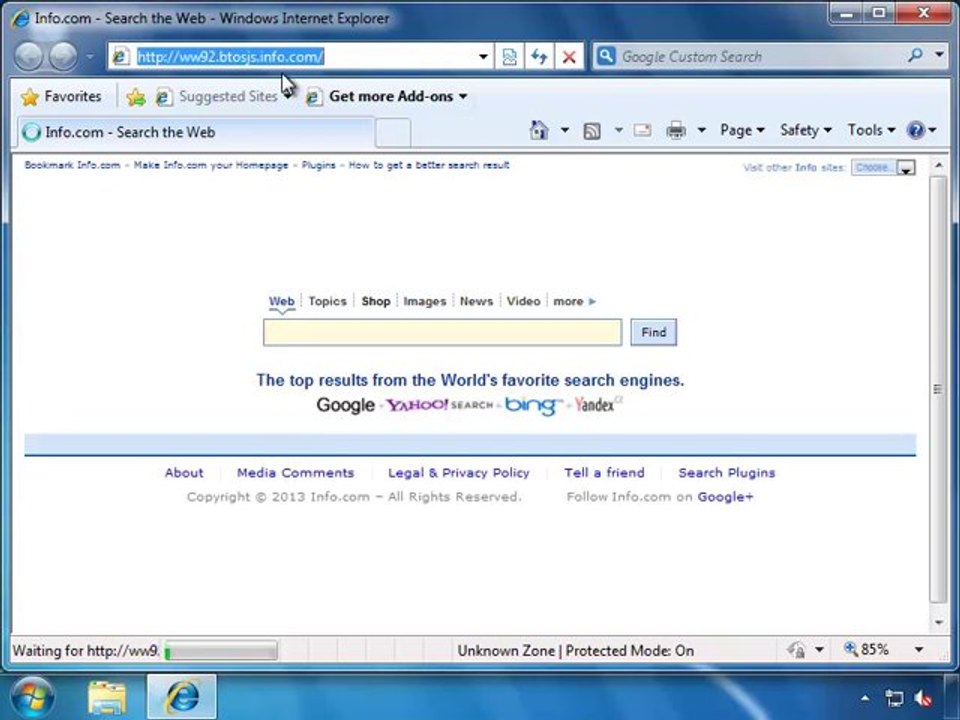Image resolution: width=960 pixels, height=720 pixels.
Task: Select the Images search tab
Action: click(x=424, y=301)
